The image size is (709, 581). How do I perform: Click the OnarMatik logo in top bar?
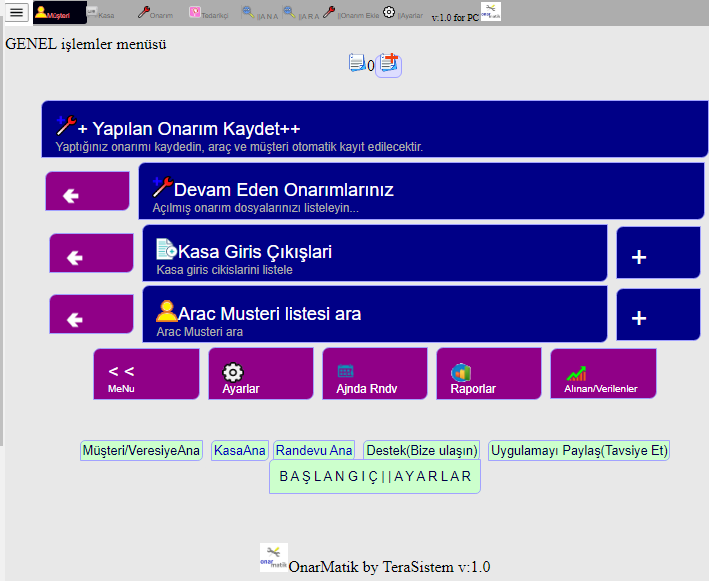(491, 11)
